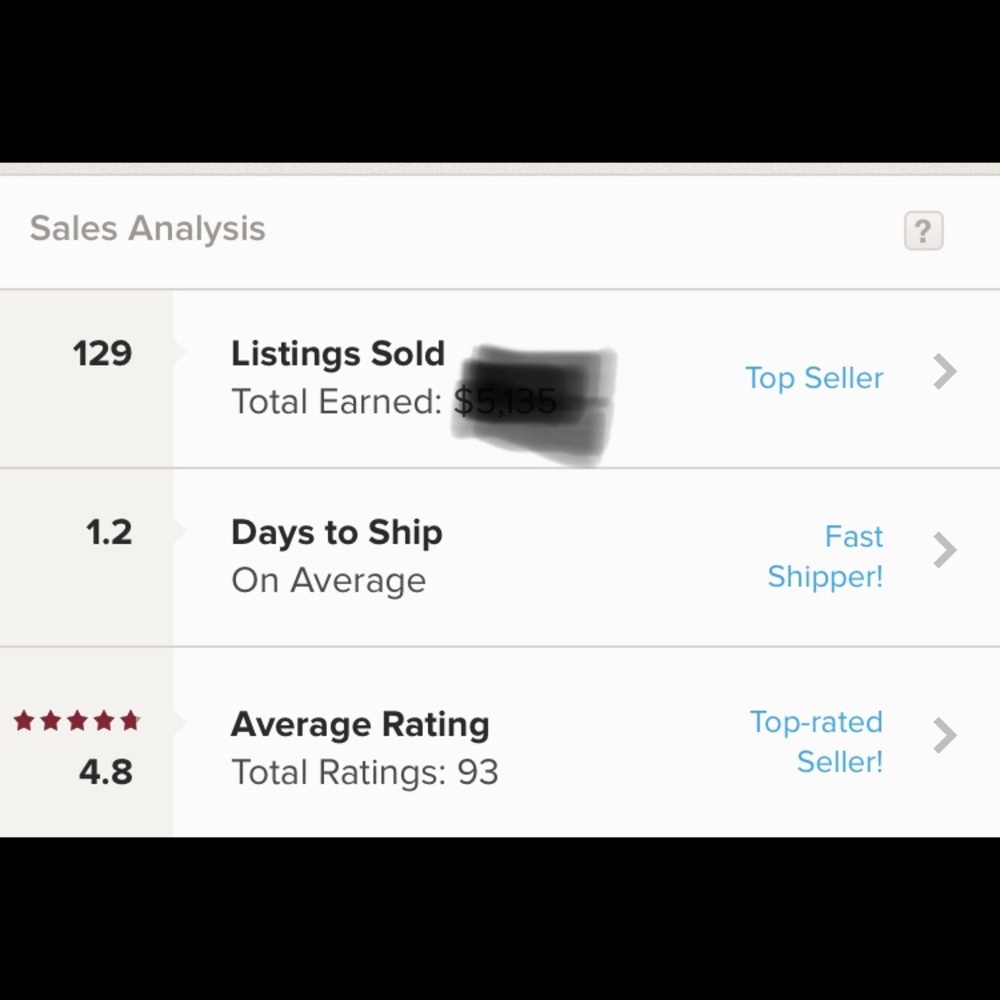
Task: Click the On Average subtitle
Action: tap(329, 581)
